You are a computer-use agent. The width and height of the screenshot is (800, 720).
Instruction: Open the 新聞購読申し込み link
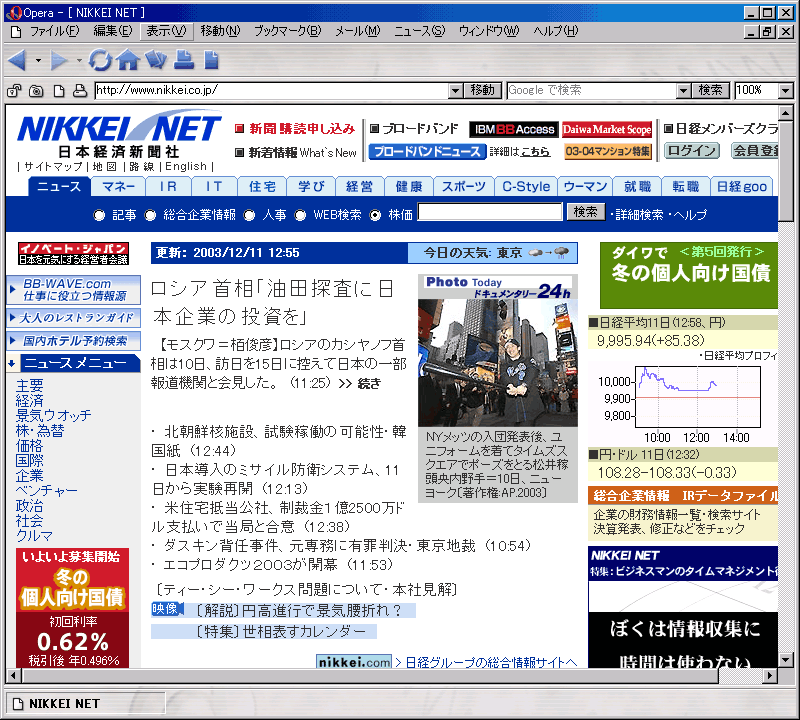(302, 129)
